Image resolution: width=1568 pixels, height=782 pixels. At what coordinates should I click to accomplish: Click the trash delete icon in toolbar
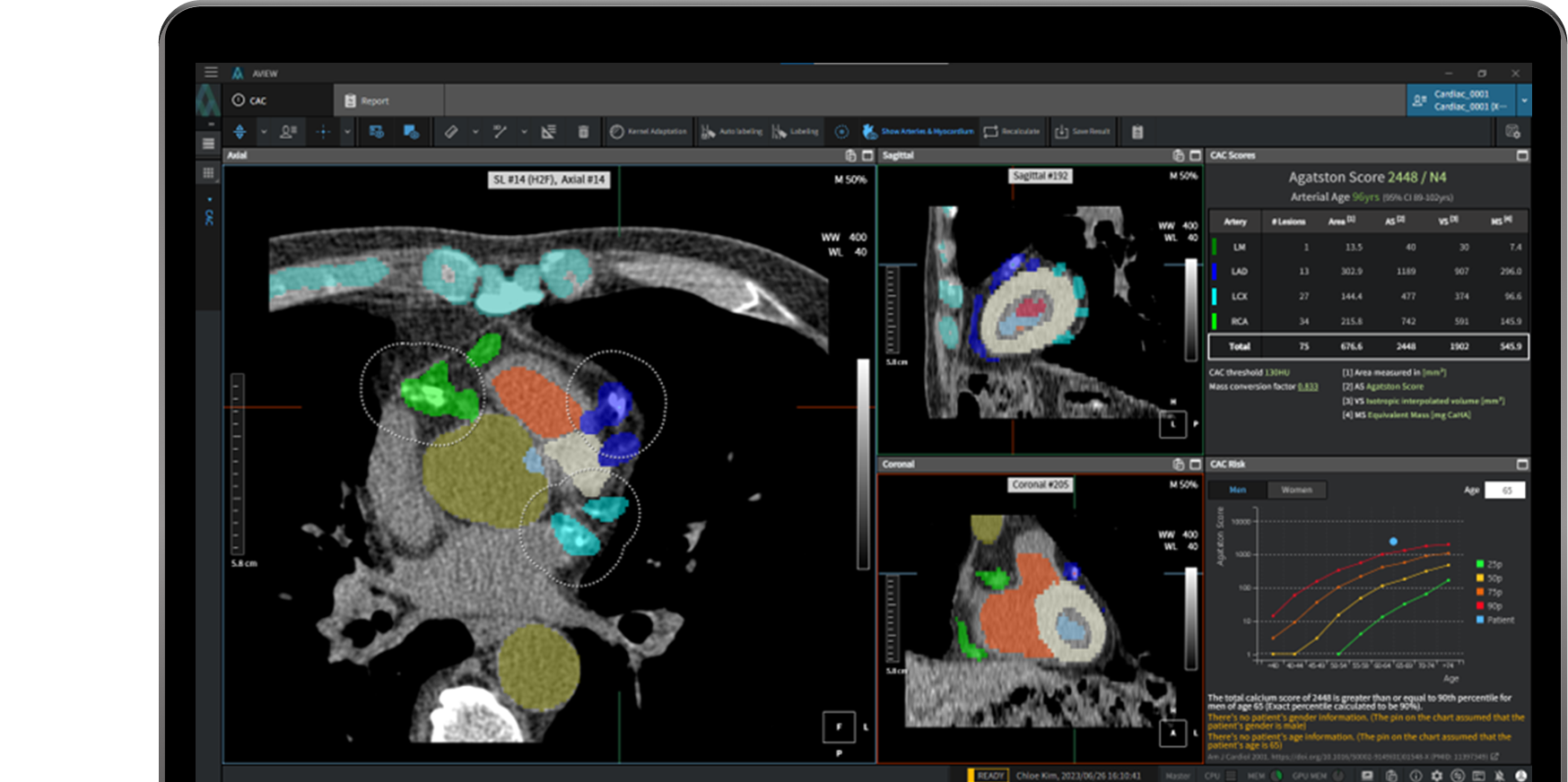click(x=583, y=132)
